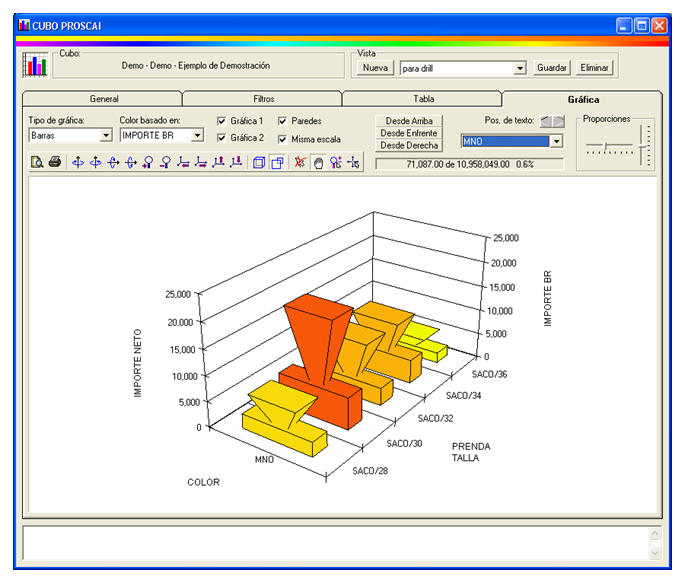This screenshot has height=580, width=681.
Task: Move the chart up with up-arrow axis icon
Action: point(218,162)
